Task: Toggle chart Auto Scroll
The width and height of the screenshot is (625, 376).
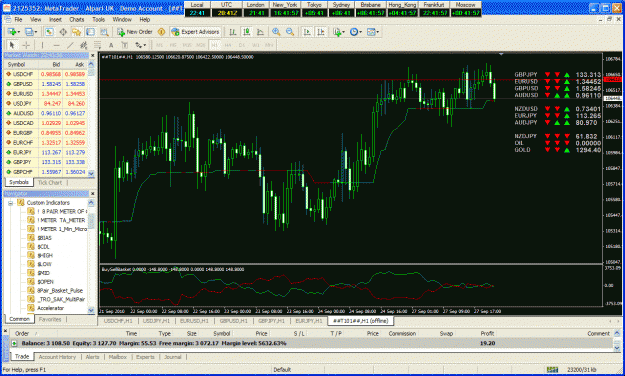Action: pyautogui.click(x=307, y=32)
